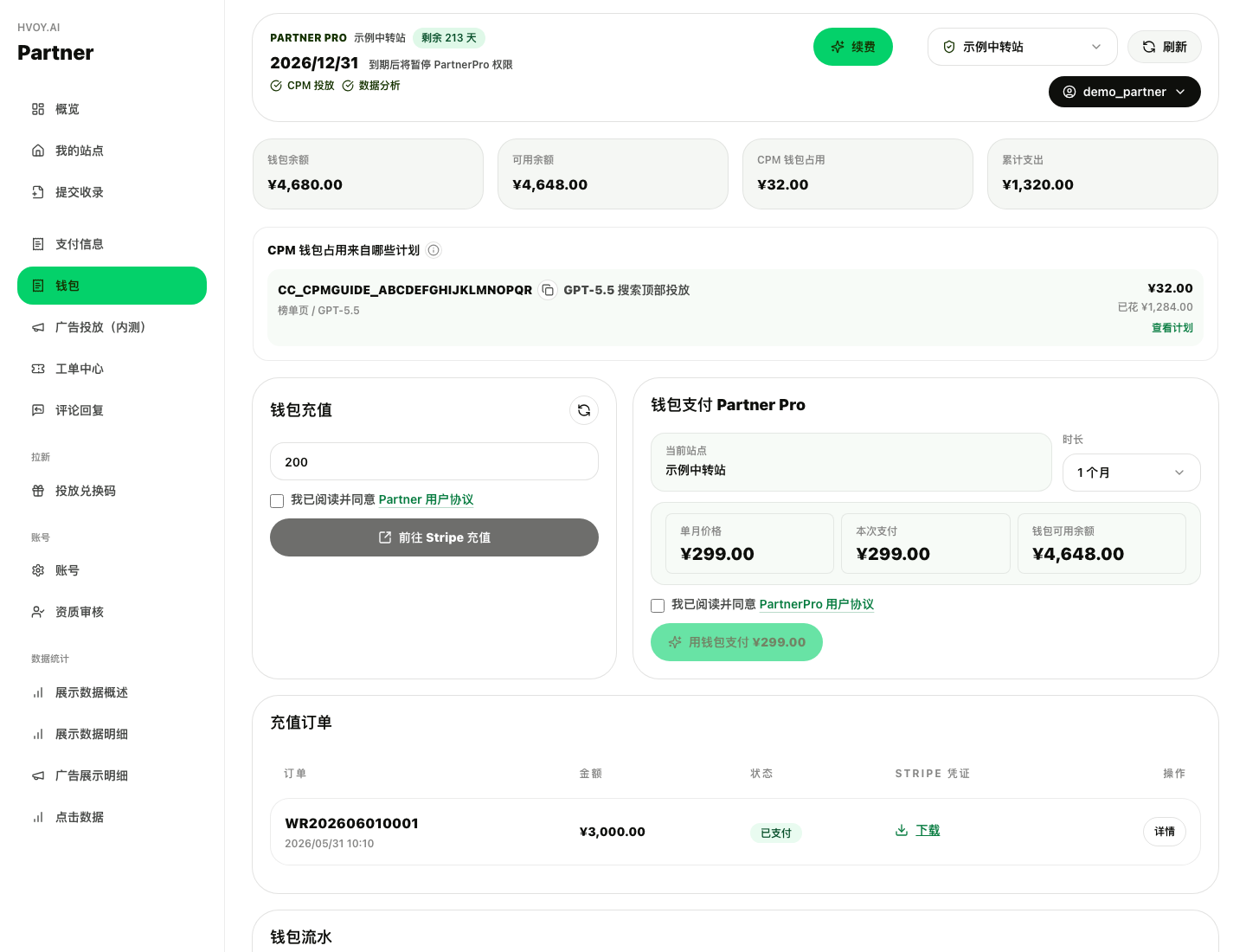The image size is (1246, 952).
Task: Click 用钱包支付 ¥299.00 button
Action: tap(736, 642)
